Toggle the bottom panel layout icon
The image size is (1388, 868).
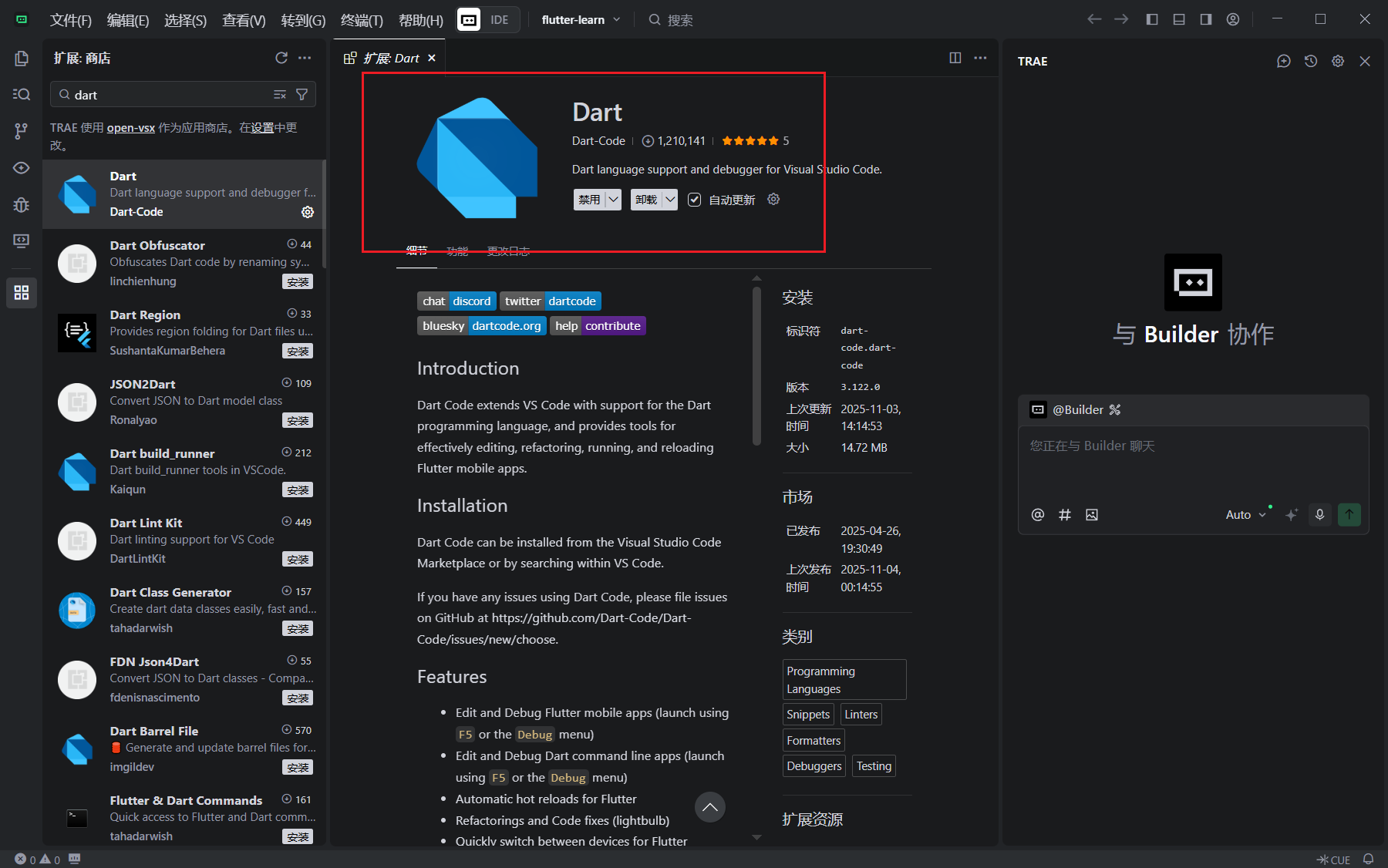click(1179, 19)
